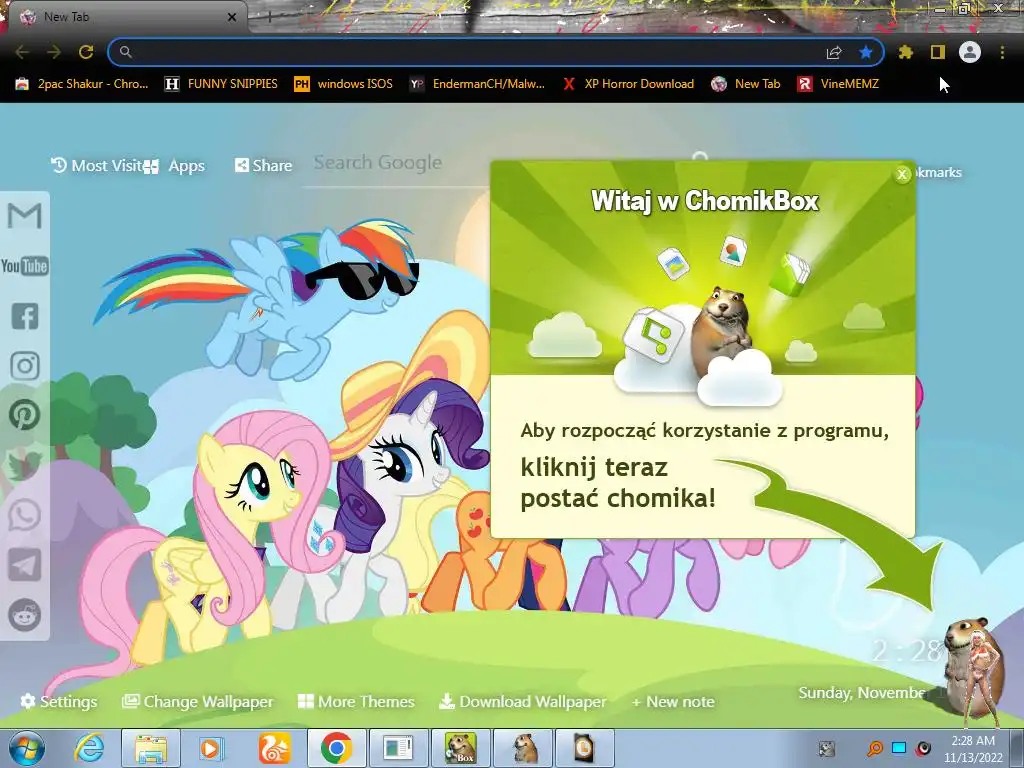Image resolution: width=1024 pixels, height=768 pixels.
Task: Open the Chrome profile avatar
Action: 970,52
